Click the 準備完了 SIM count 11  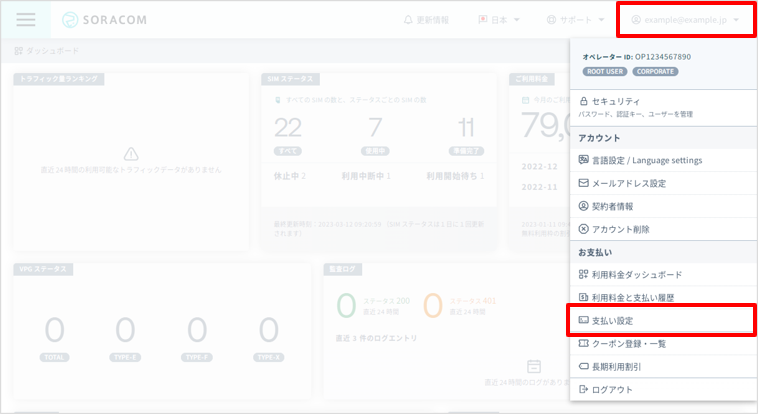click(466, 128)
